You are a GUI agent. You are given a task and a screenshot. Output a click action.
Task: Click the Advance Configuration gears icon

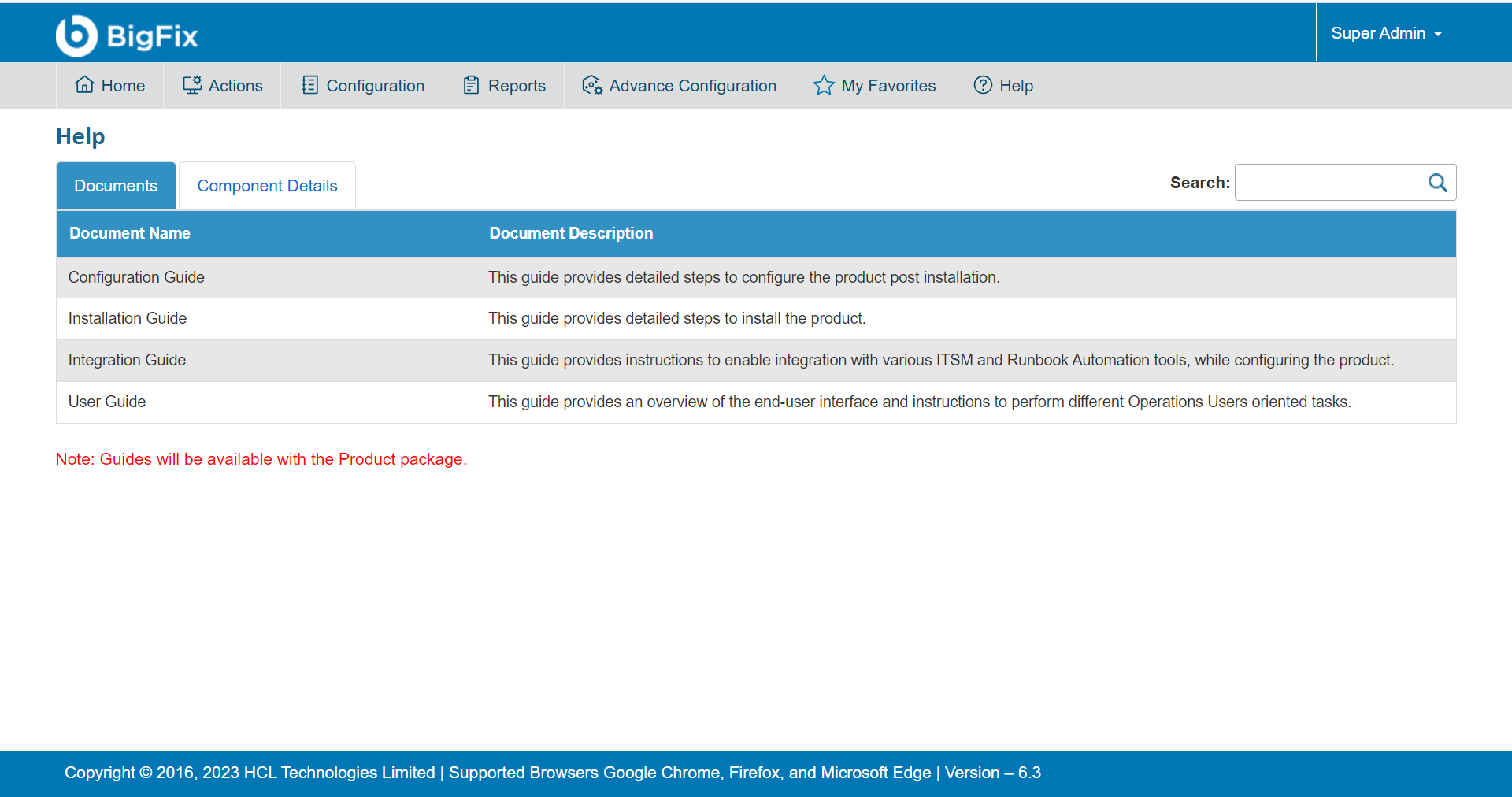point(592,85)
